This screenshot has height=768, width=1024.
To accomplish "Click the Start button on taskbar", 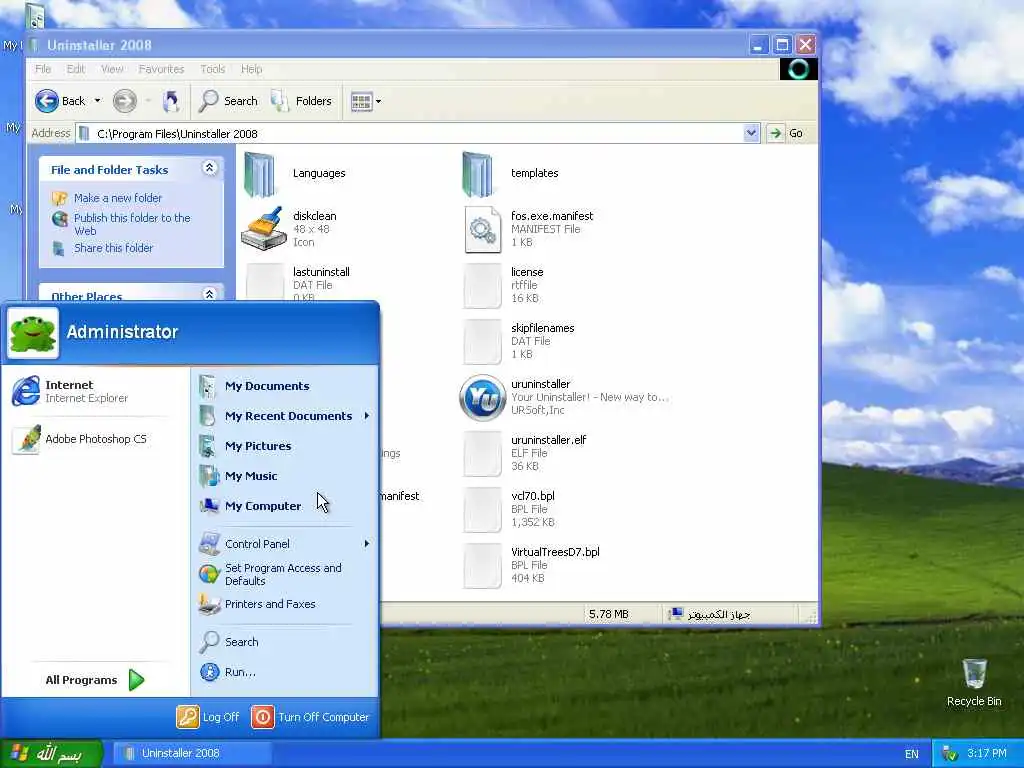I will [51, 754].
